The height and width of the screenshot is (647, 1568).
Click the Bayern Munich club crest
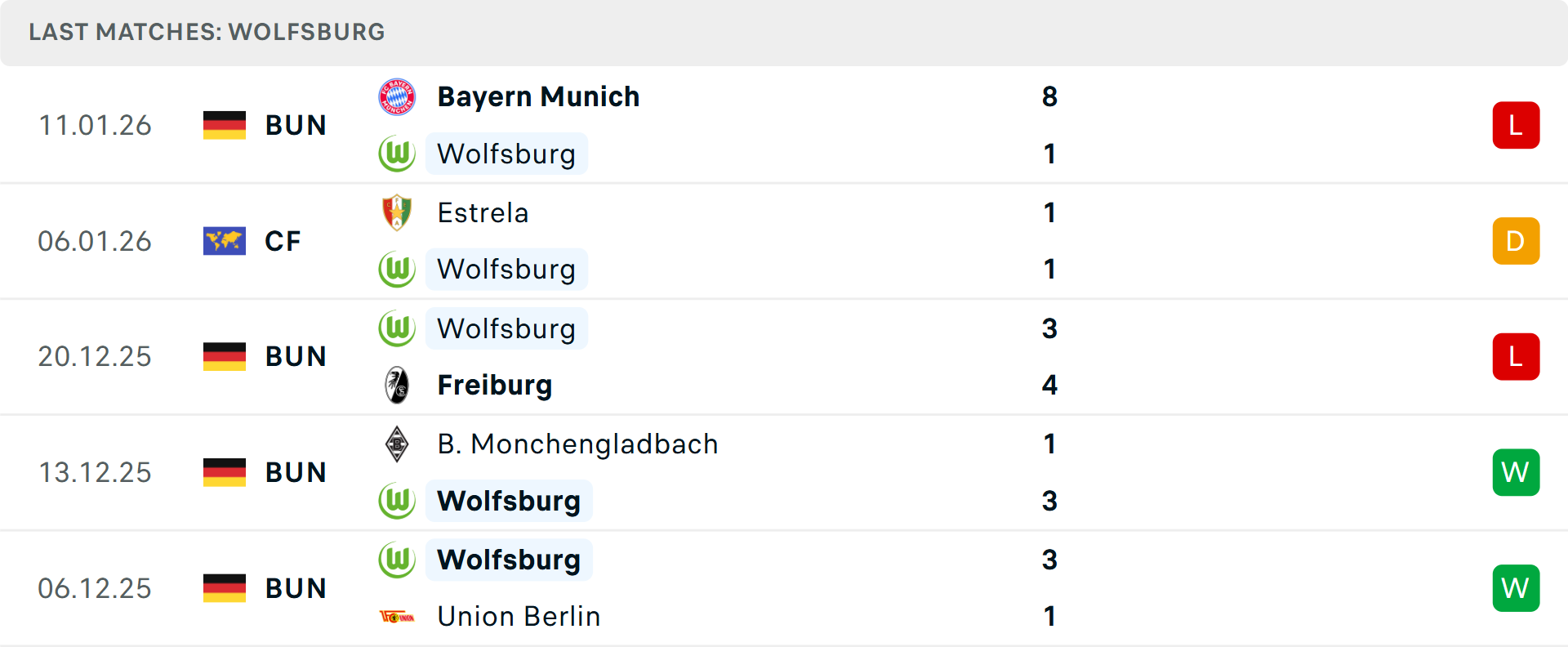click(x=397, y=97)
